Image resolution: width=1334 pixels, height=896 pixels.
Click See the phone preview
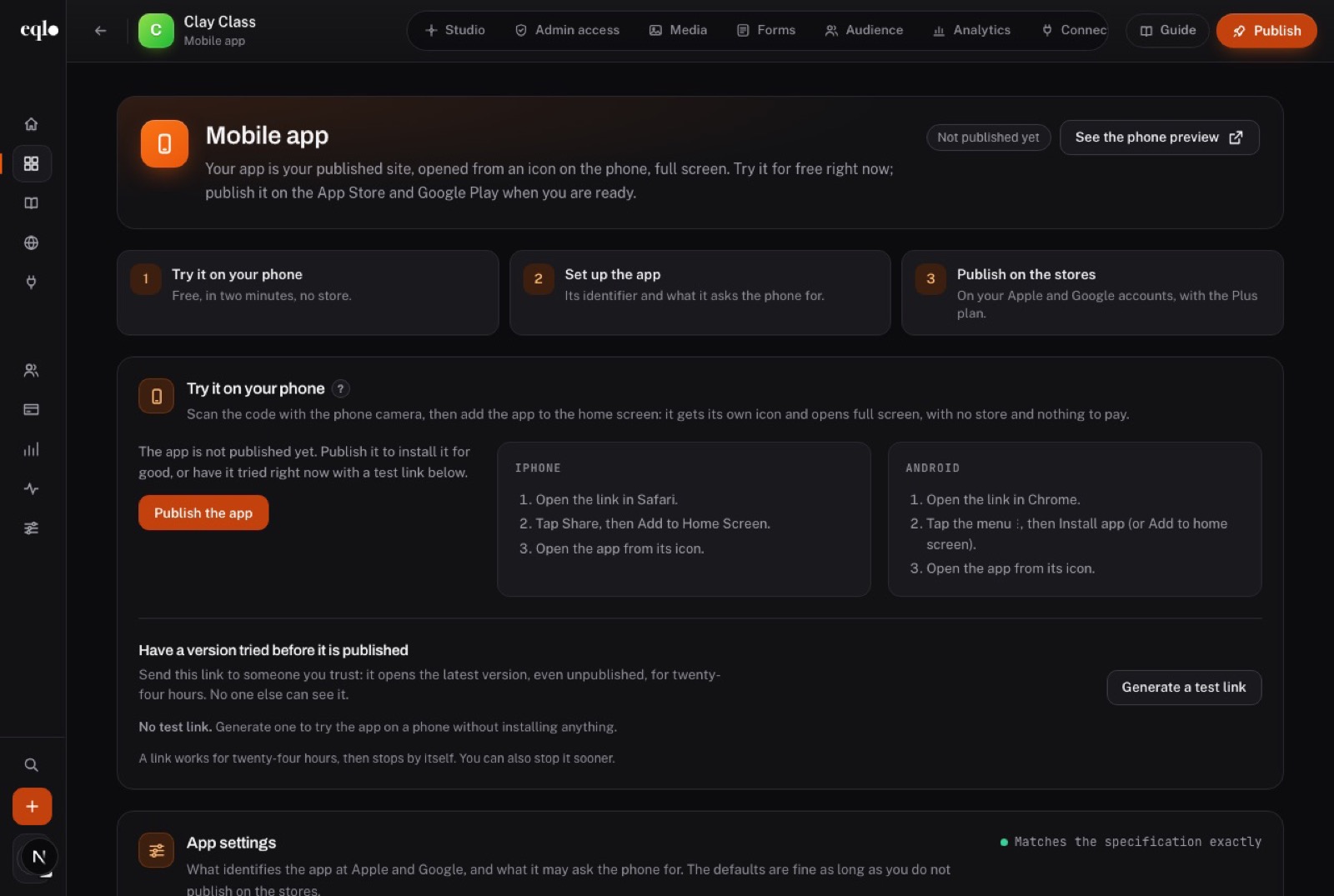click(1159, 138)
